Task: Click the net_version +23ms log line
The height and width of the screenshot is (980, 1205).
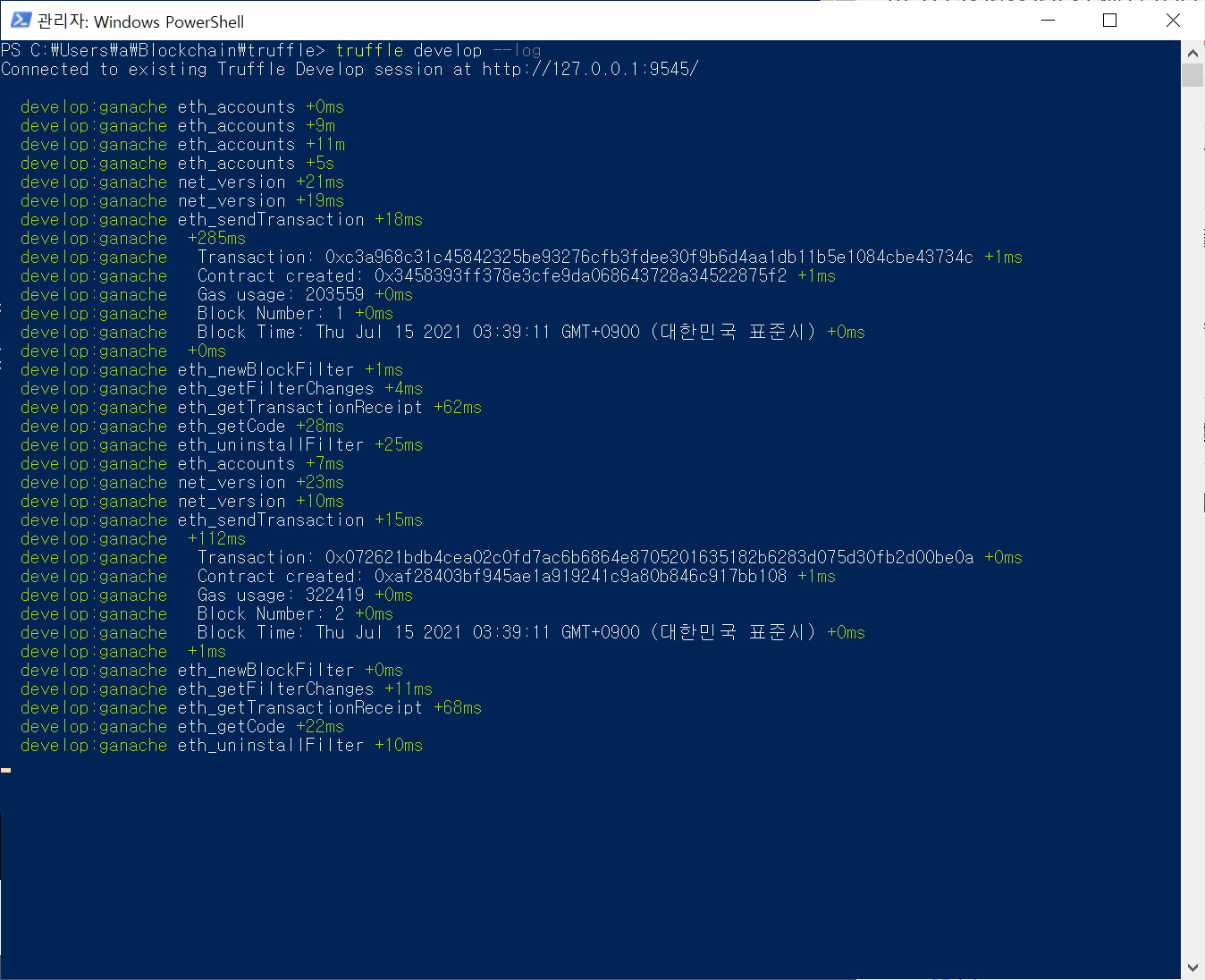Action: tap(182, 482)
